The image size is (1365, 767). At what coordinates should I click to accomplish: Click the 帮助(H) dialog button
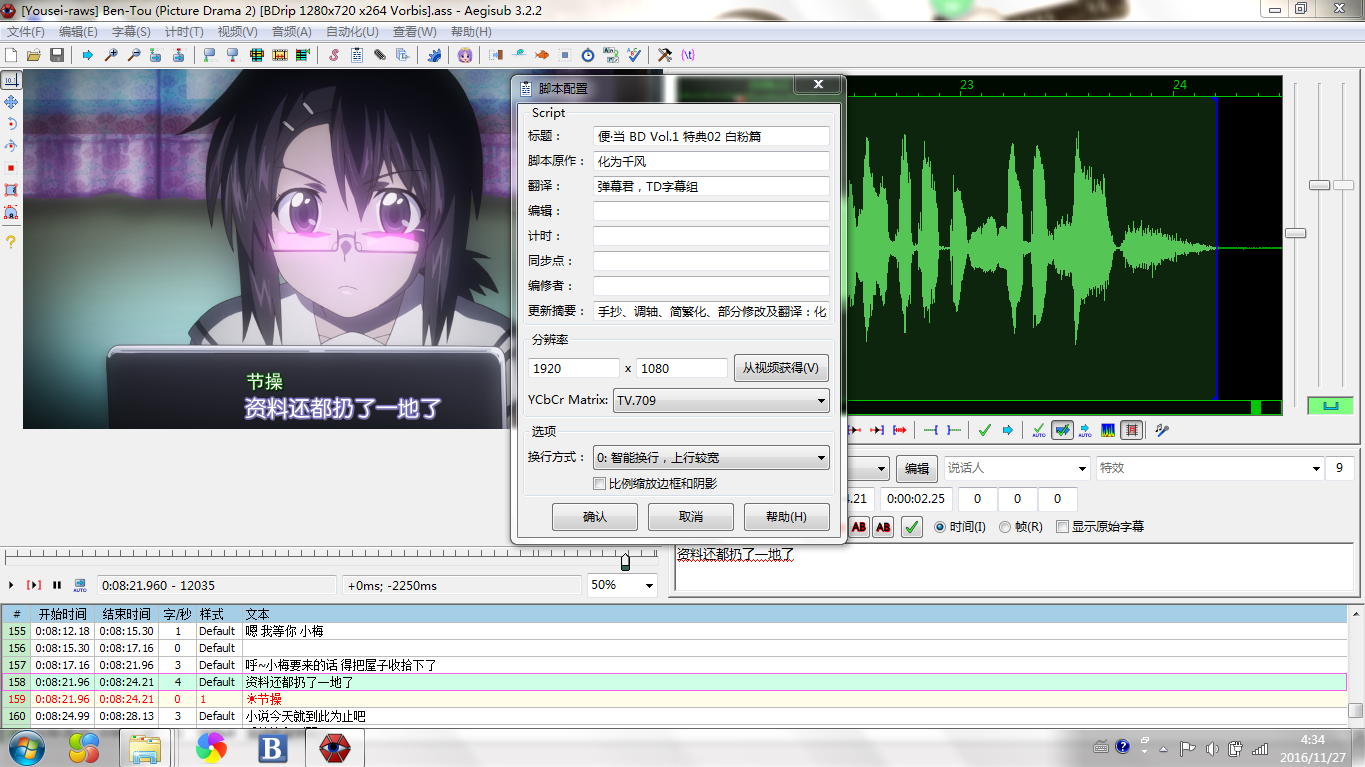pos(787,517)
